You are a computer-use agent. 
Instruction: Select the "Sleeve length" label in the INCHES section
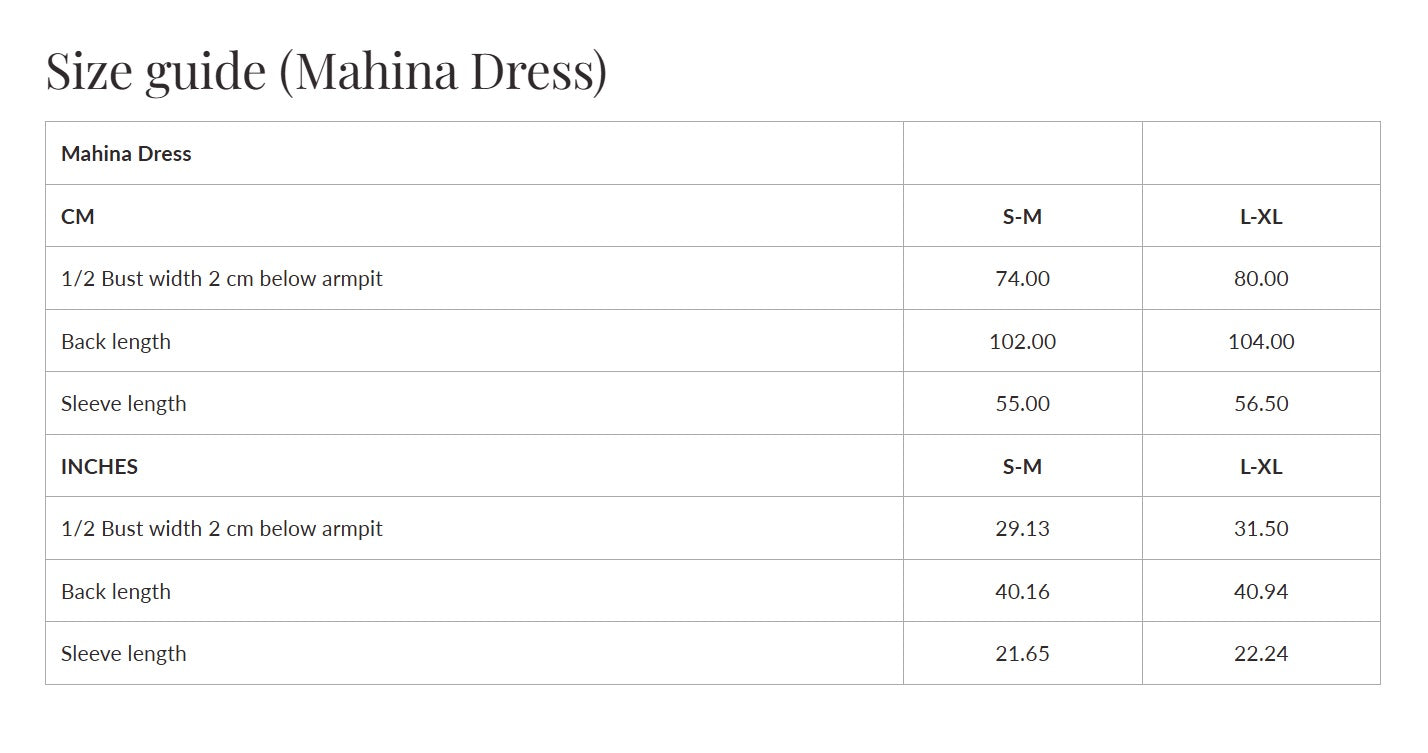124,654
